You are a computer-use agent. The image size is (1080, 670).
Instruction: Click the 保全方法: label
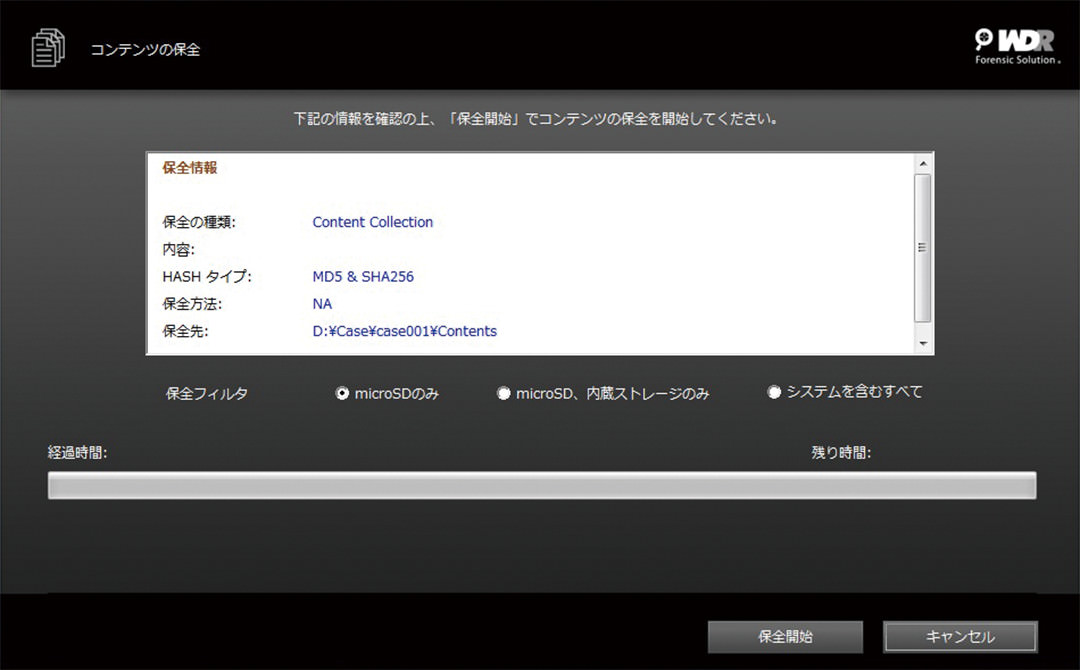tap(192, 304)
